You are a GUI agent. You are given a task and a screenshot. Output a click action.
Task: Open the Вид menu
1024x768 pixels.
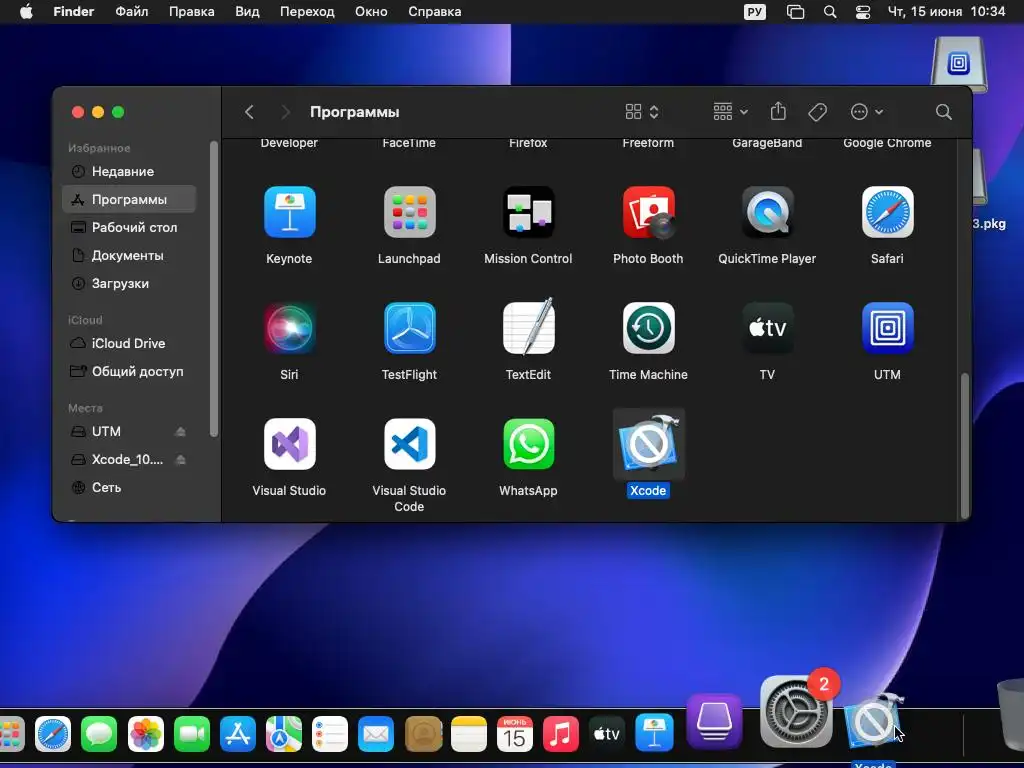click(247, 12)
